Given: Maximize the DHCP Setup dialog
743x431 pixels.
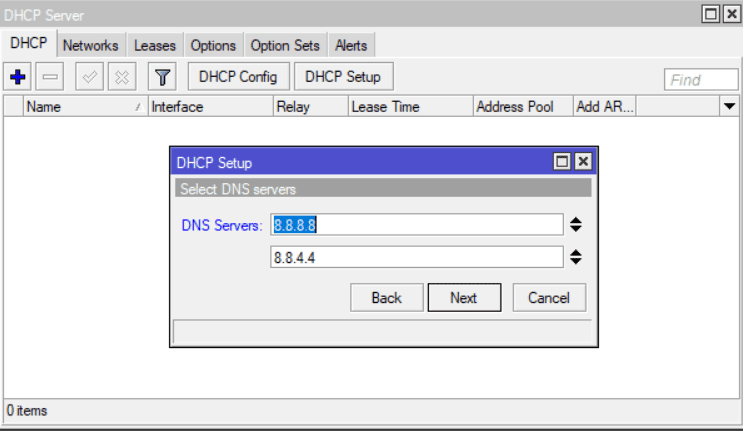Looking at the screenshot, I should tap(562, 162).
